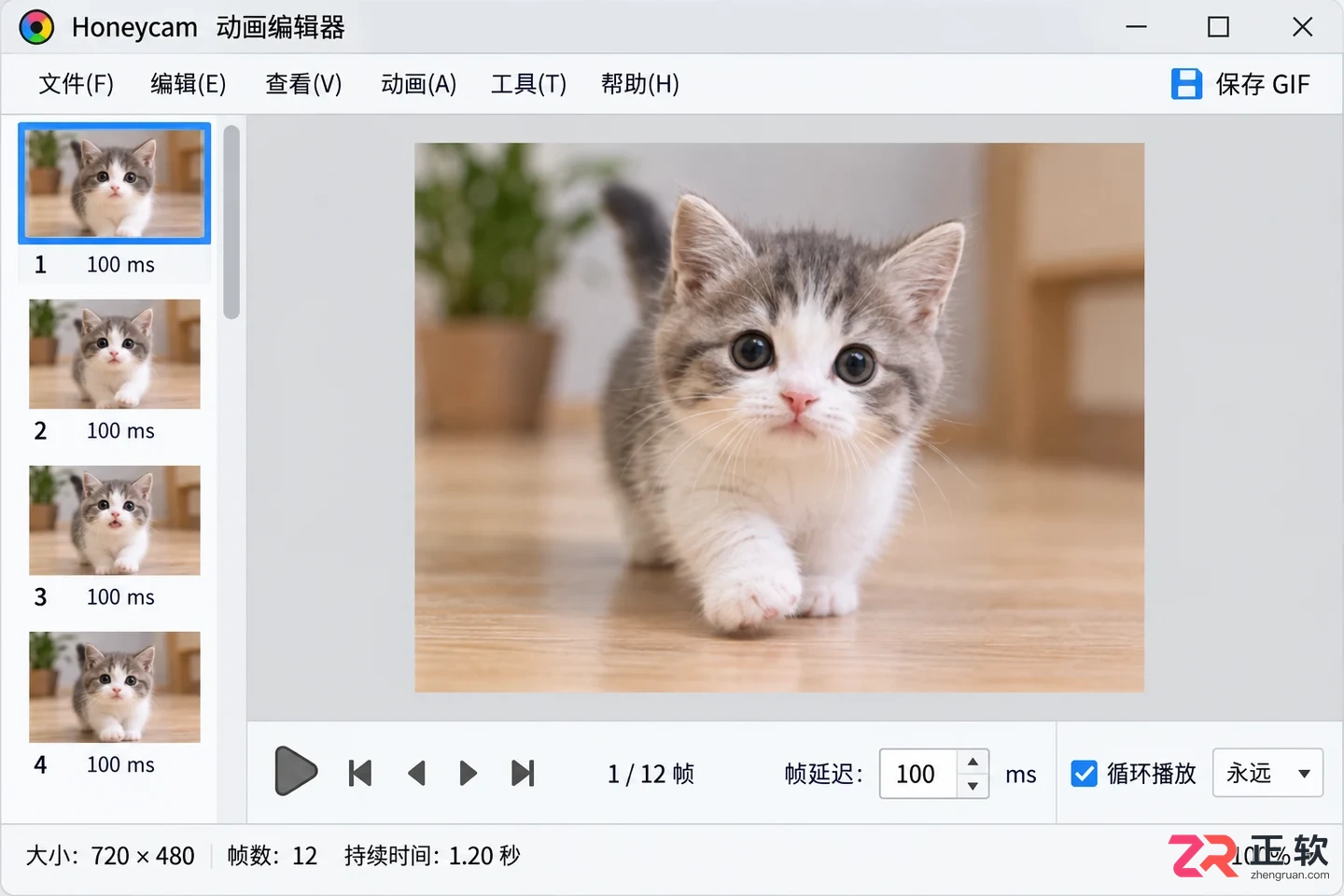Image resolution: width=1344 pixels, height=896 pixels.
Task: Click the frame list vertical scrollbar
Action: 231,222
